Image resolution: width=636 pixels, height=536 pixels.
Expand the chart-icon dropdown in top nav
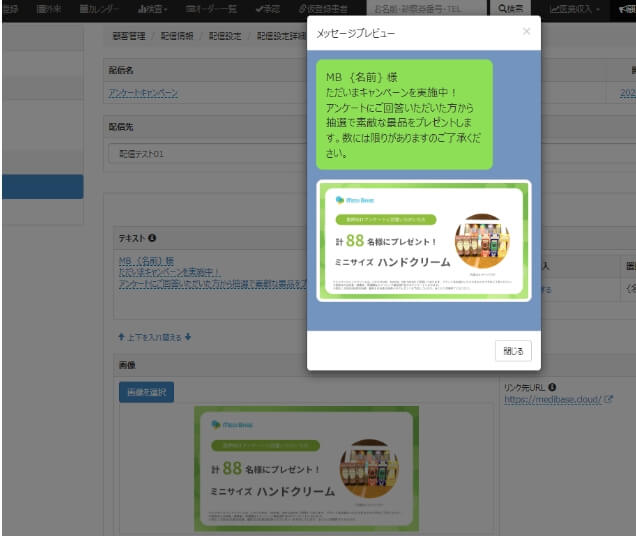(x=153, y=9)
